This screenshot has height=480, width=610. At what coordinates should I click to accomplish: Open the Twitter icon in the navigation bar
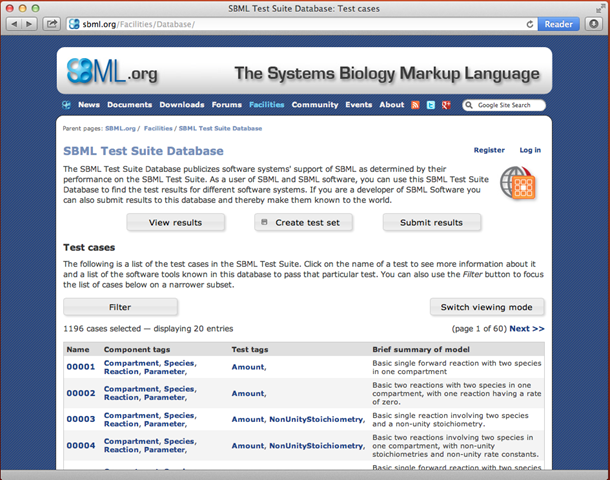431,105
